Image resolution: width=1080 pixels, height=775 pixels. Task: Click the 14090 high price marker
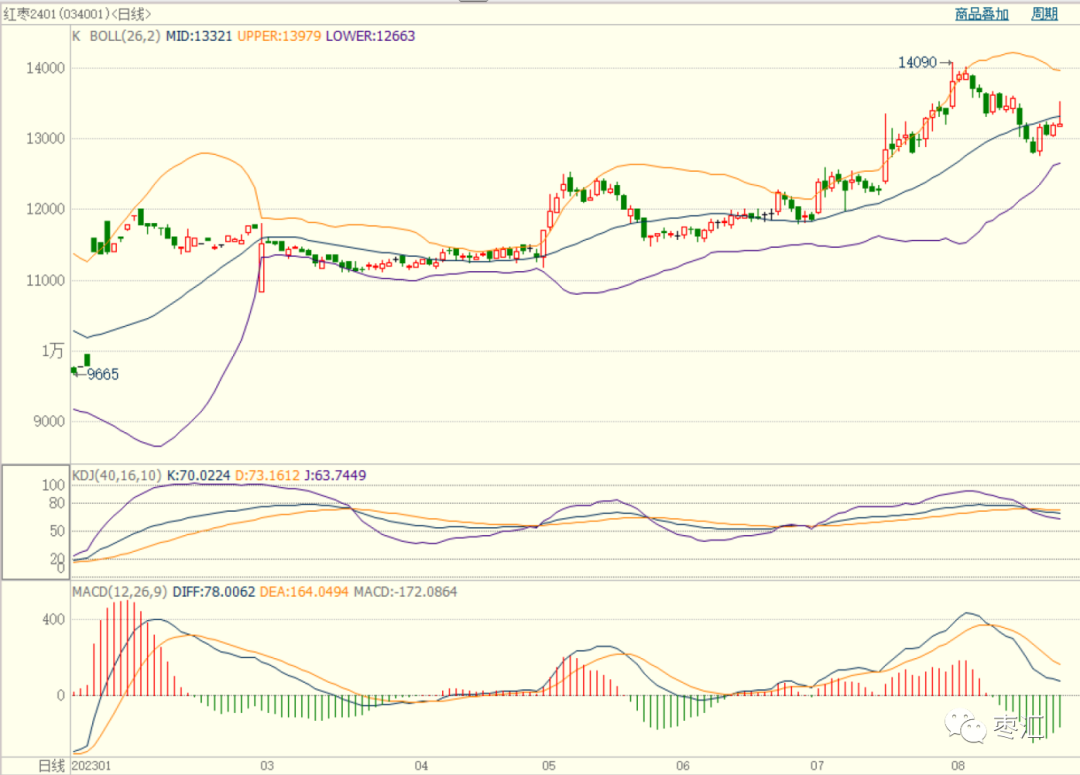(917, 63)
